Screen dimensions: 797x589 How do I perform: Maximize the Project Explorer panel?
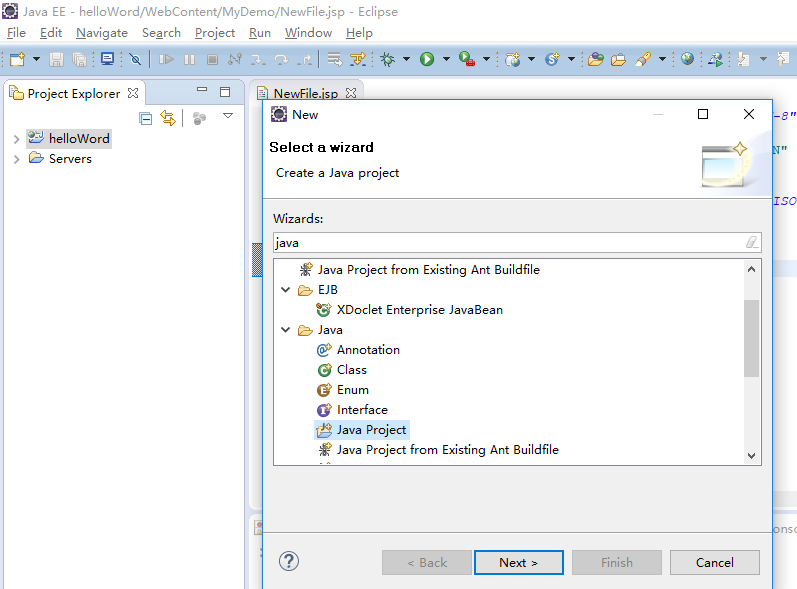tap(225, 91)
